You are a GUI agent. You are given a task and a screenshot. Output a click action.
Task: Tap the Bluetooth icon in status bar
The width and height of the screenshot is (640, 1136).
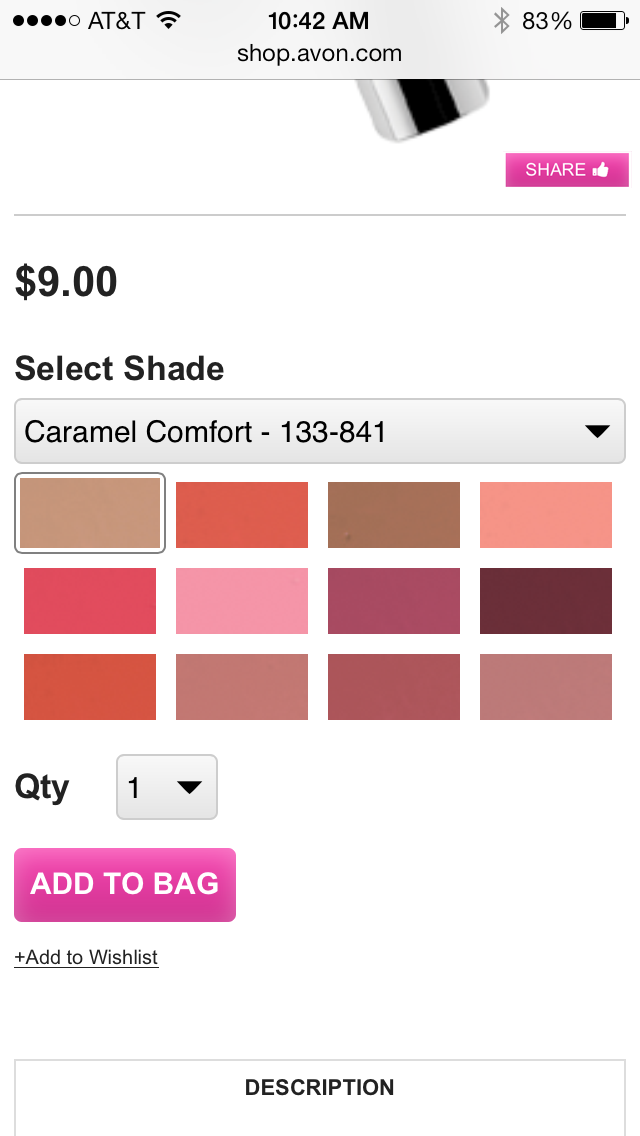pos(501,20)
